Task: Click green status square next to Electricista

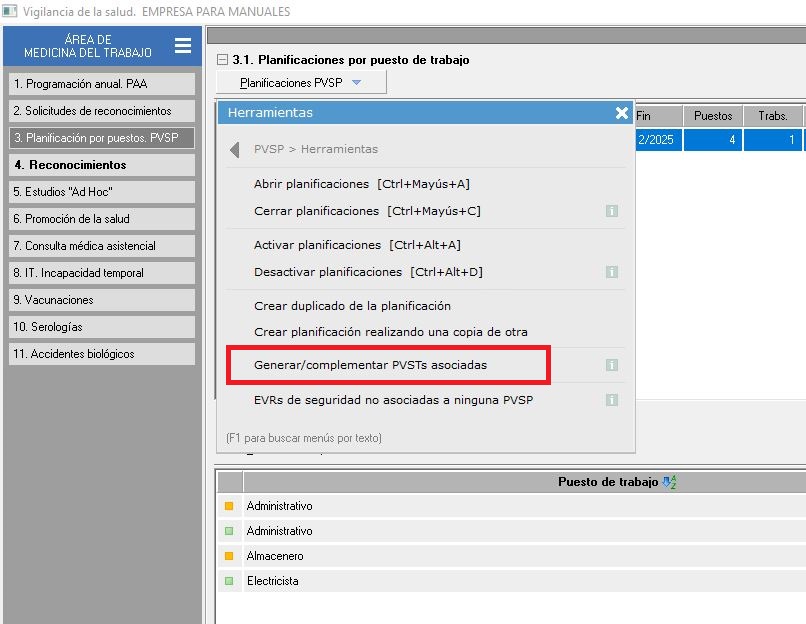Action: click(229, 581)
